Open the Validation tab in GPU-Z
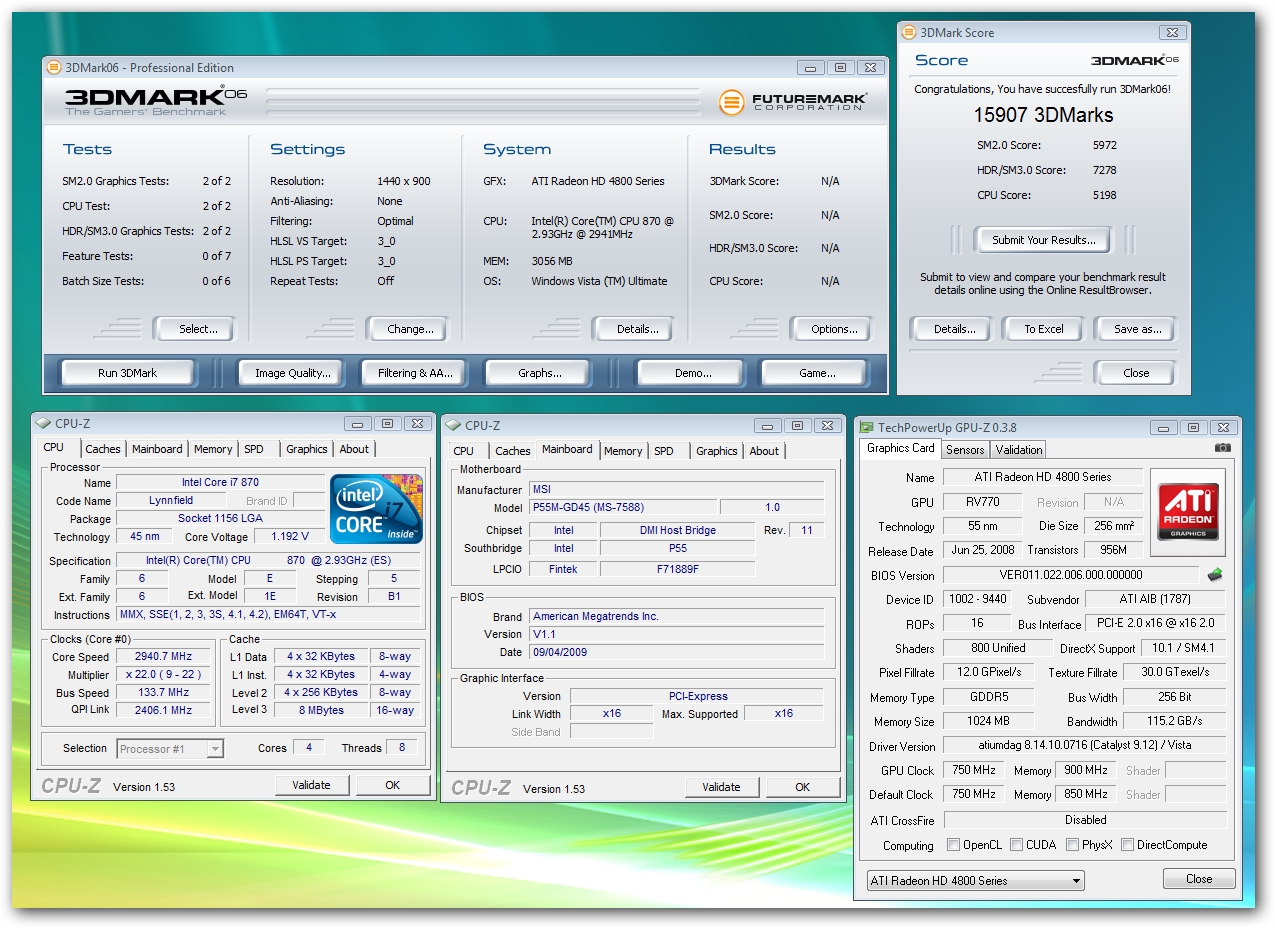 (x=1019, y=450)
